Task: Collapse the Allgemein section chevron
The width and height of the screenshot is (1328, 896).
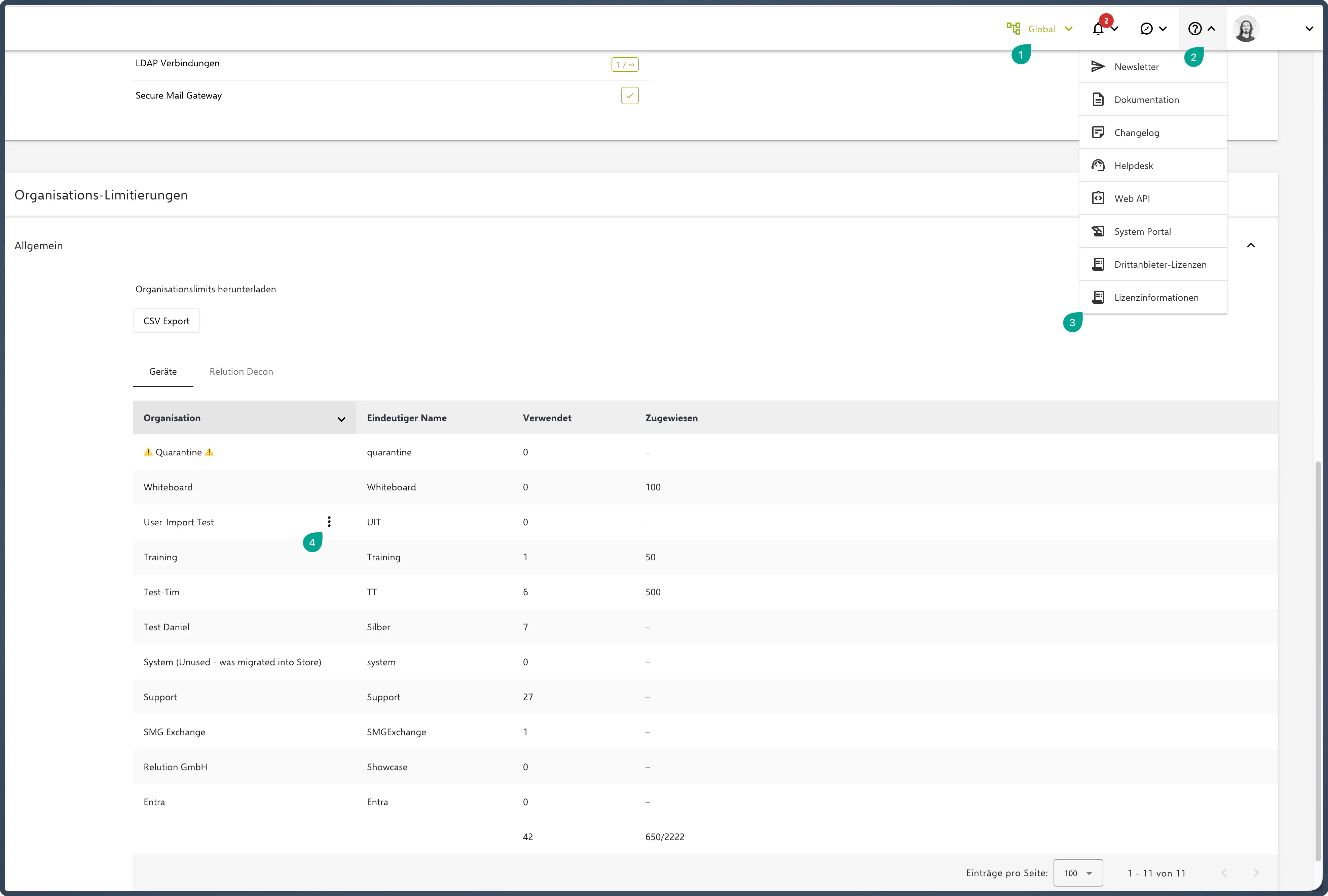Action: point(1250,246)
